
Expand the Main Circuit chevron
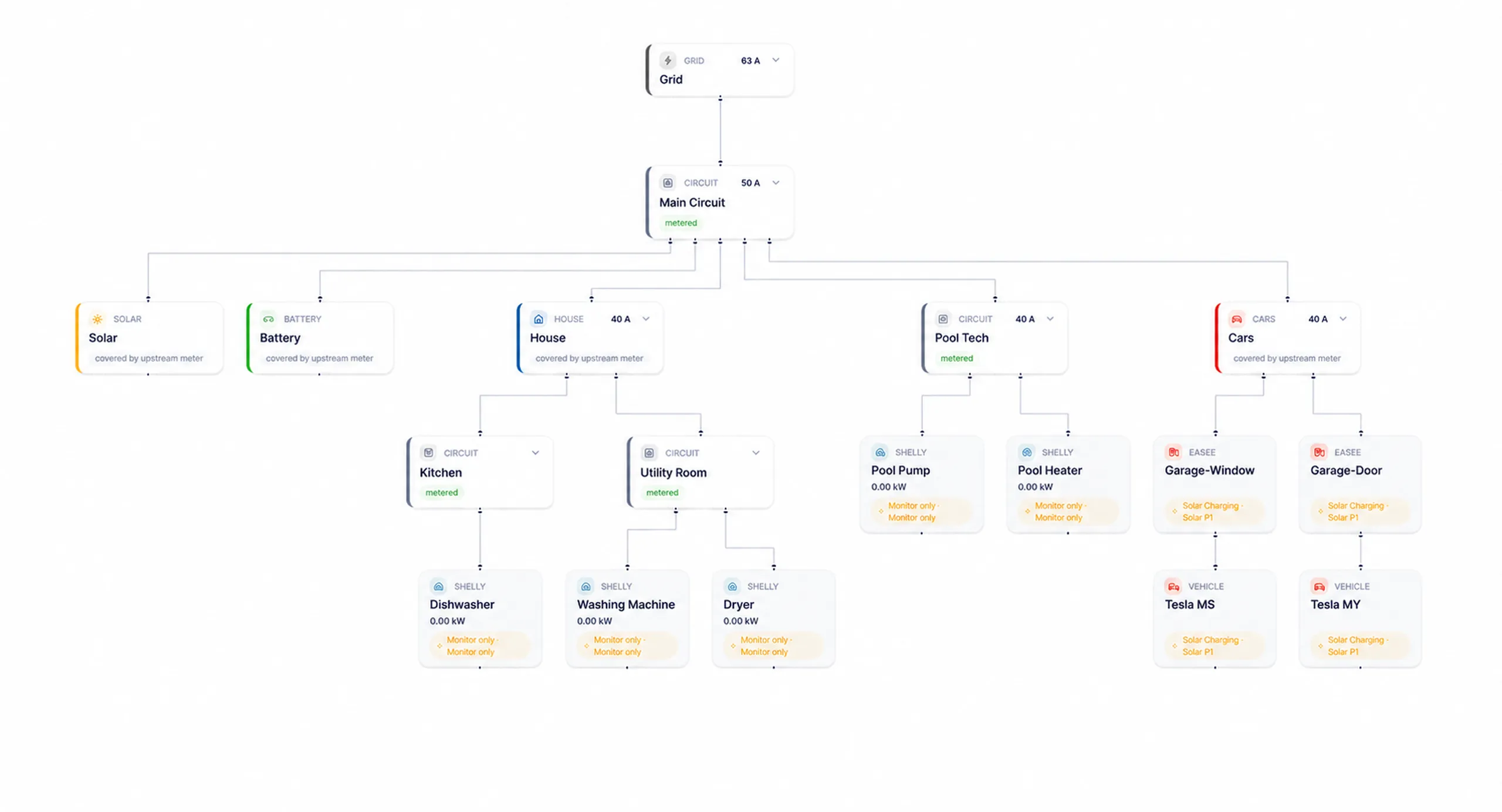click(776, 182)
